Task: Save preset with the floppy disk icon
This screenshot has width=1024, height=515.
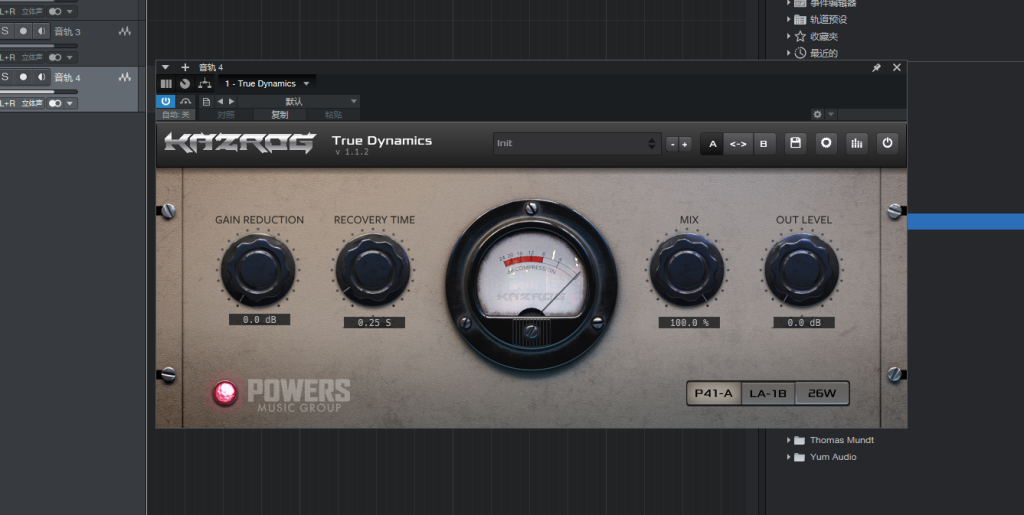Action: tap(795, 144)
